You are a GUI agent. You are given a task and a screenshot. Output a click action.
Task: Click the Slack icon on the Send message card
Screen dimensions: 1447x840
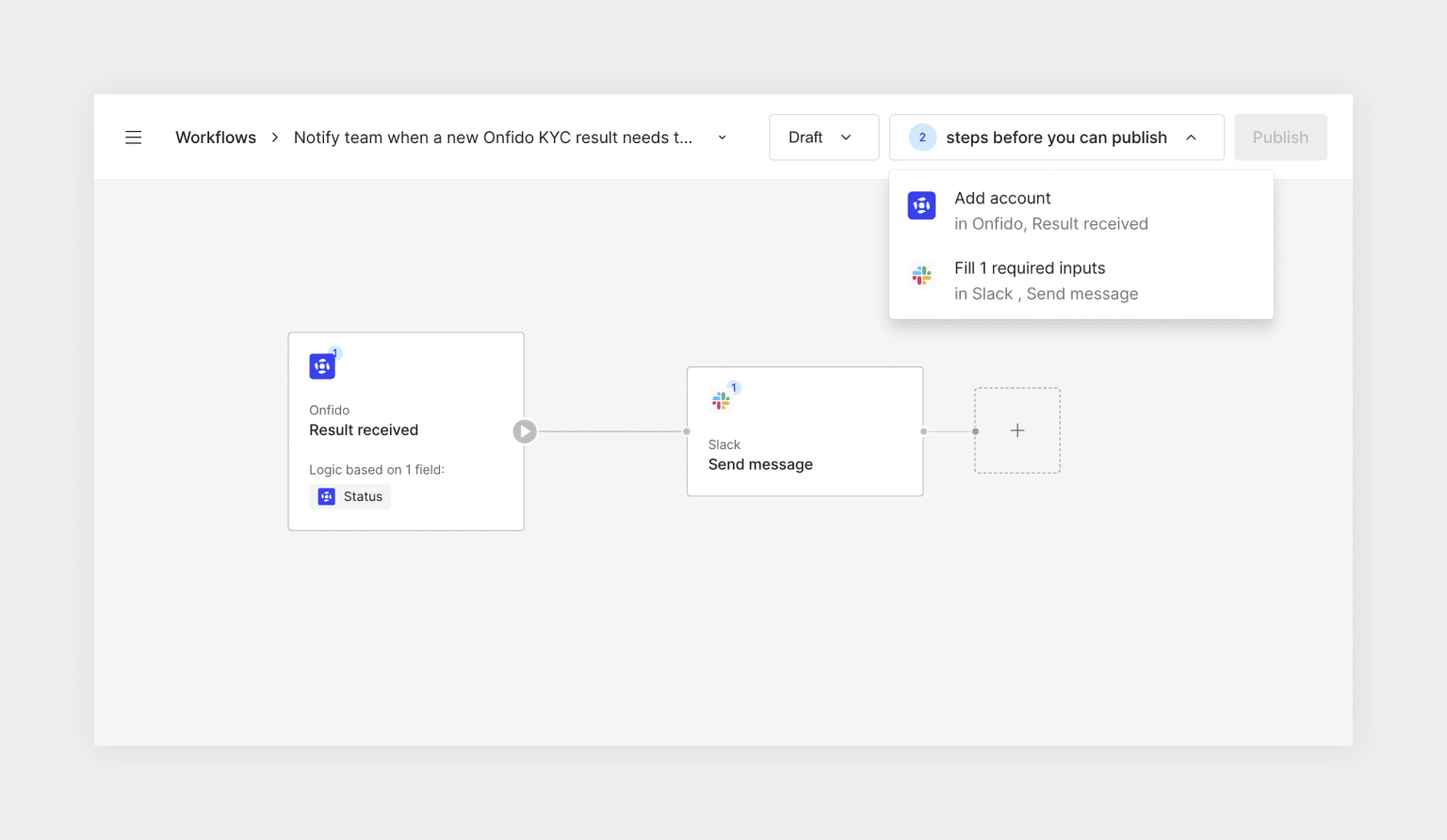pos(721,401)
